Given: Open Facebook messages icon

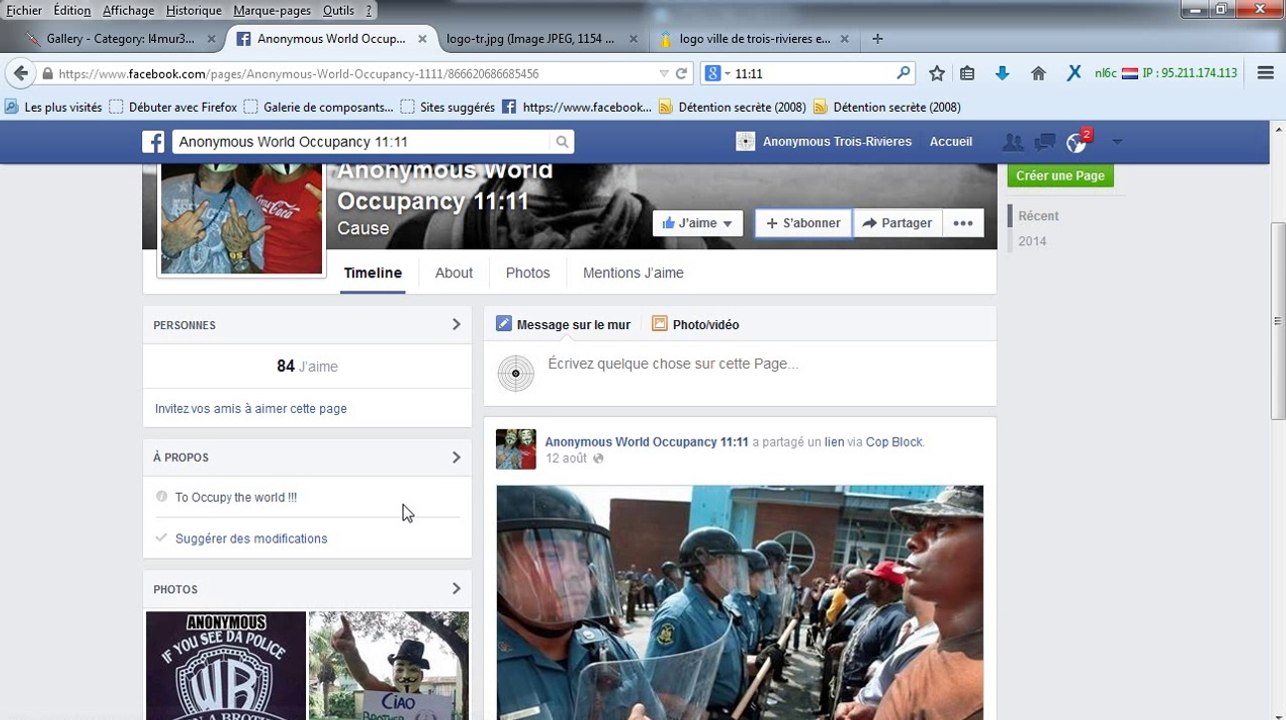Looking at the screenshot, I should pyautogui.click(x=1045, y=142).
